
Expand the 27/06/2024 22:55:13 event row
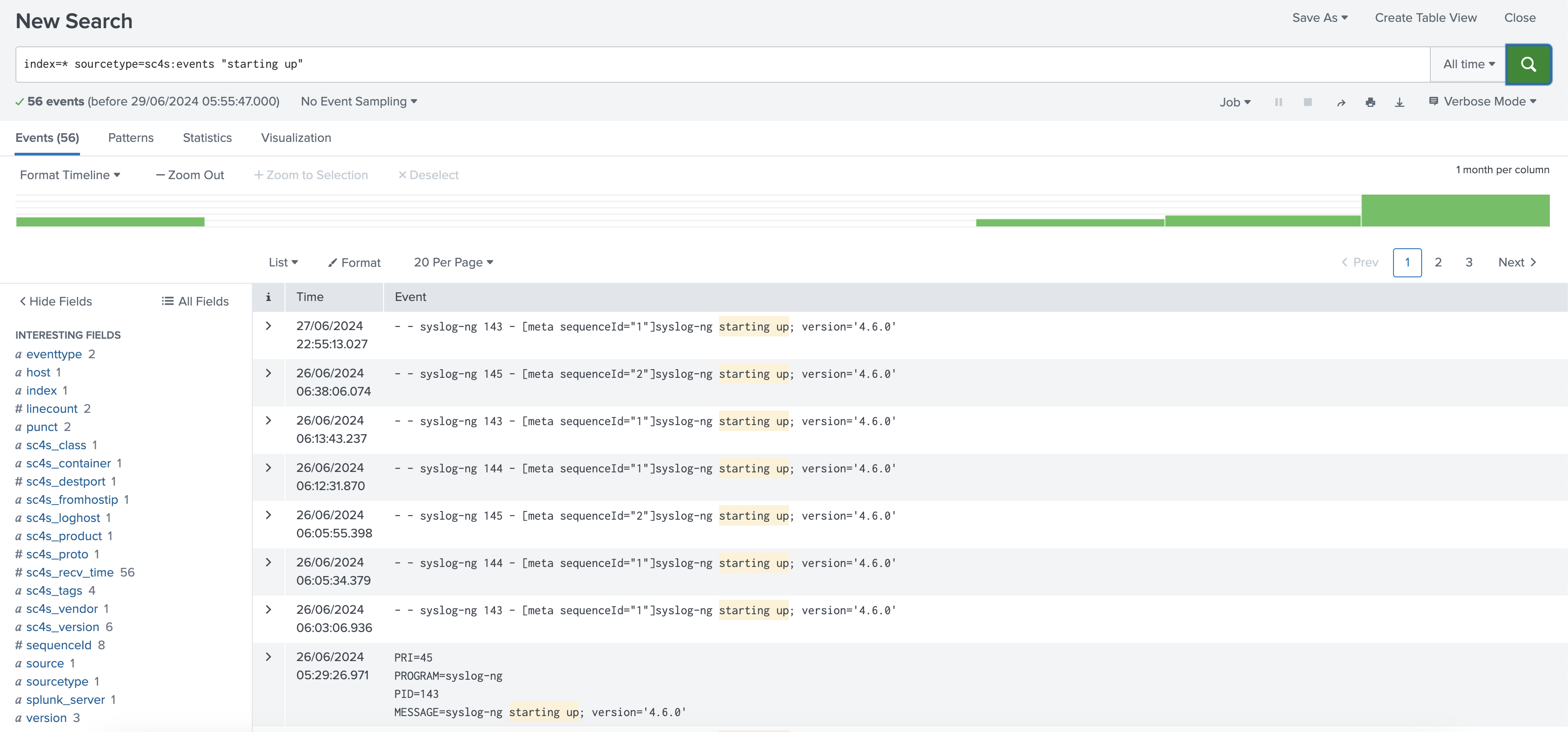click(x=269, y=326)
